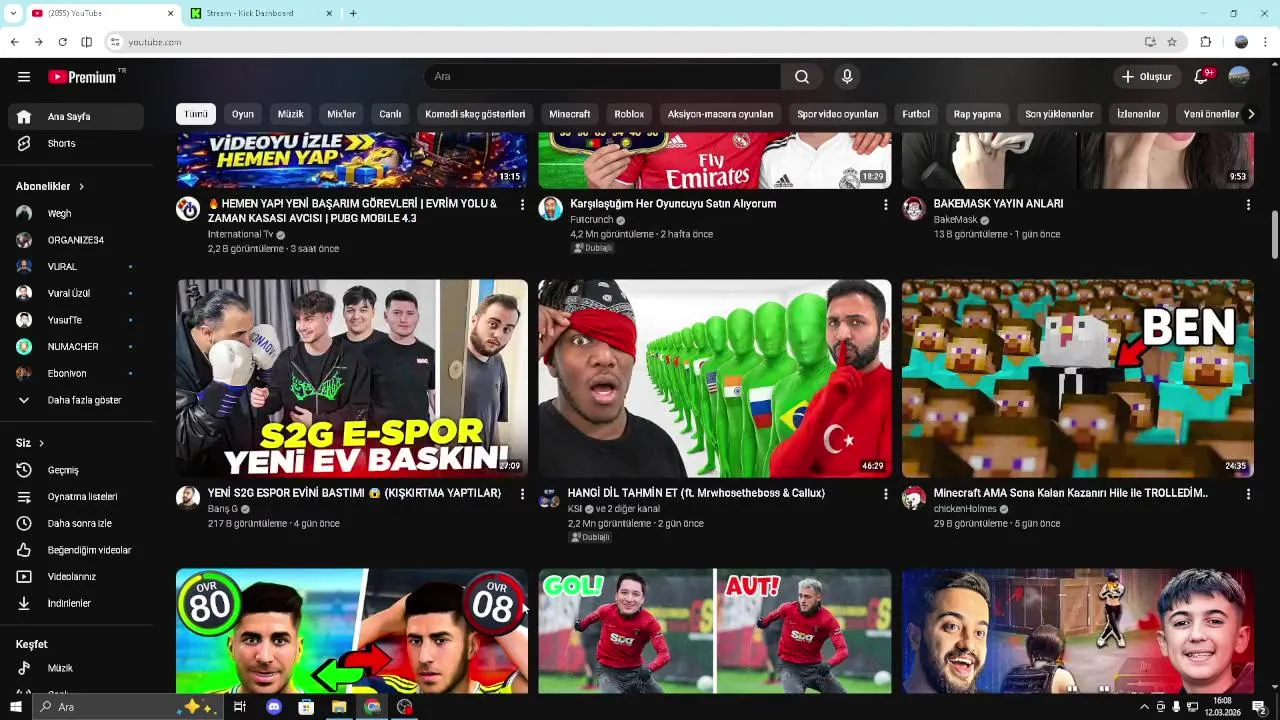Start voice search with microphone icon
Viewport: 1280px width, 720px height.
[847, 77]
